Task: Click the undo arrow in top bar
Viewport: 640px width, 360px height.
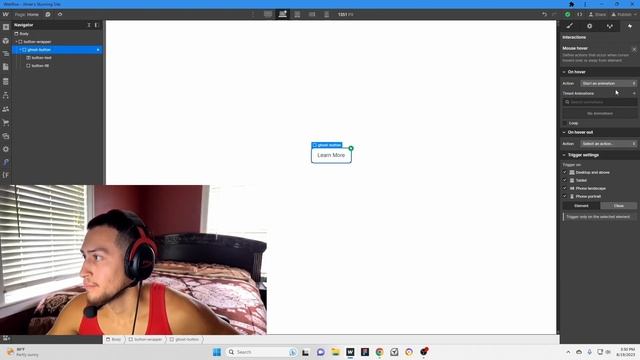Action: pyautogui.click(x=544, y=14)
